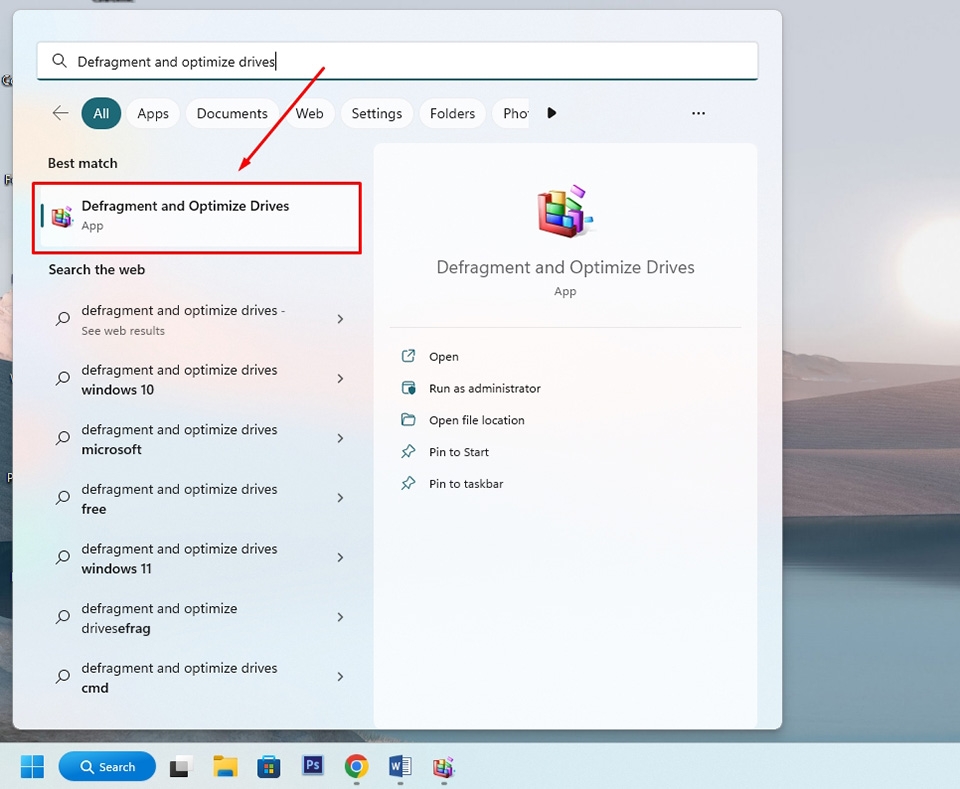Click the Open file location folder icon

[x=409, y=420]
